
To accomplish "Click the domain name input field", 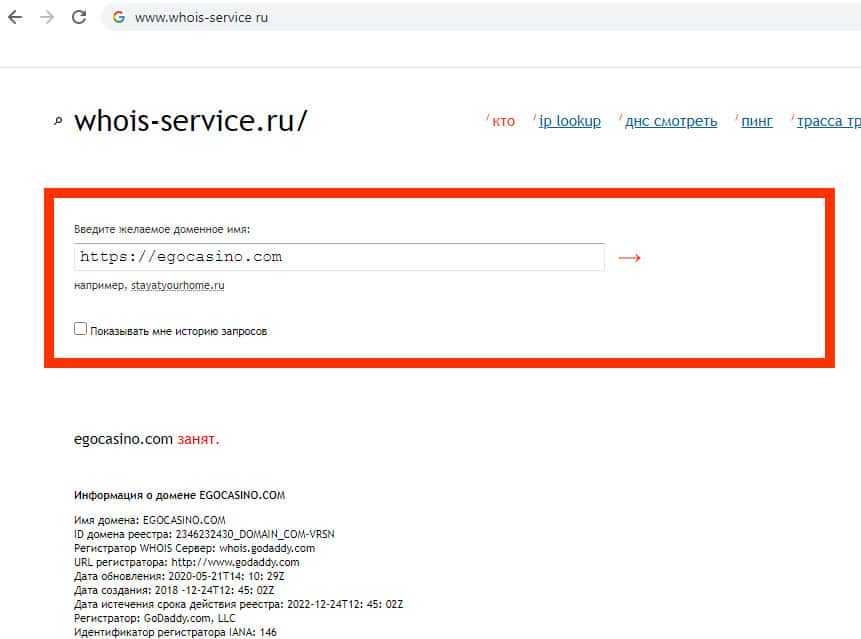I will click(x=339, y=257).
